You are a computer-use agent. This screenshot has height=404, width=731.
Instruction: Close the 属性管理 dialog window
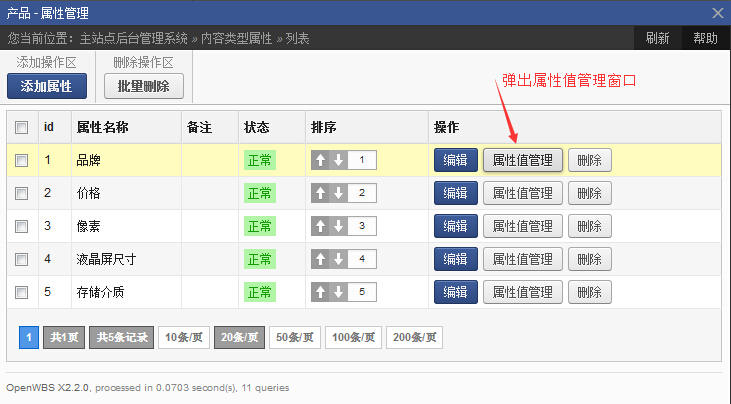[717, 12]
